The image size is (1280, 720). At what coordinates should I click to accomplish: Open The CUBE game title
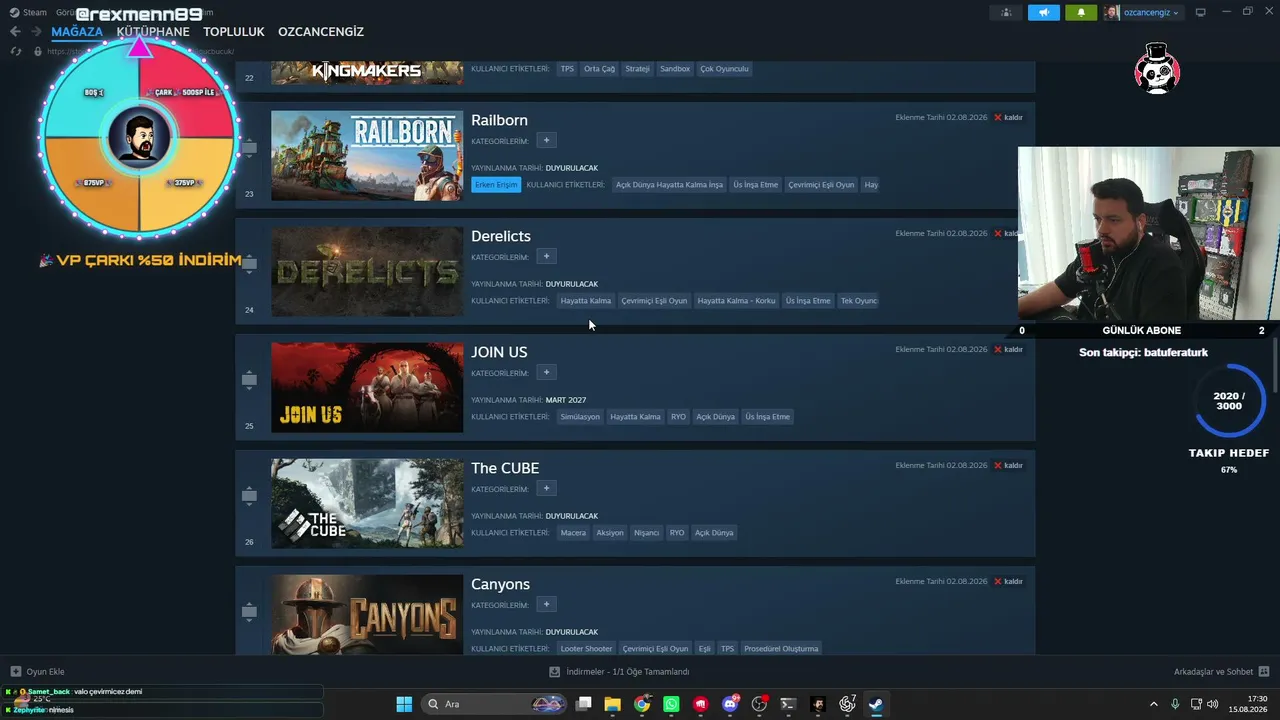coord(505,468)
